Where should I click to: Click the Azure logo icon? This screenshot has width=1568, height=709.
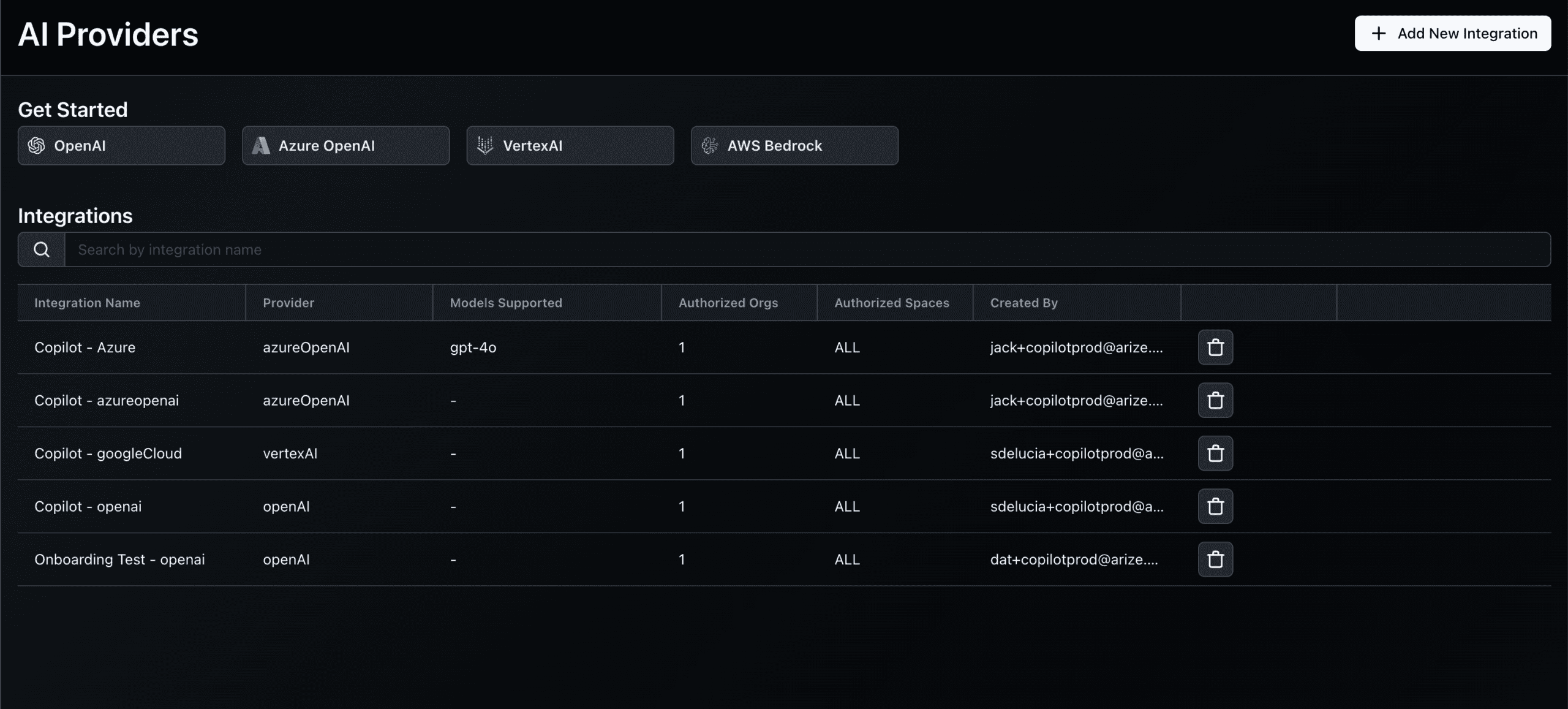click(261, 145)
